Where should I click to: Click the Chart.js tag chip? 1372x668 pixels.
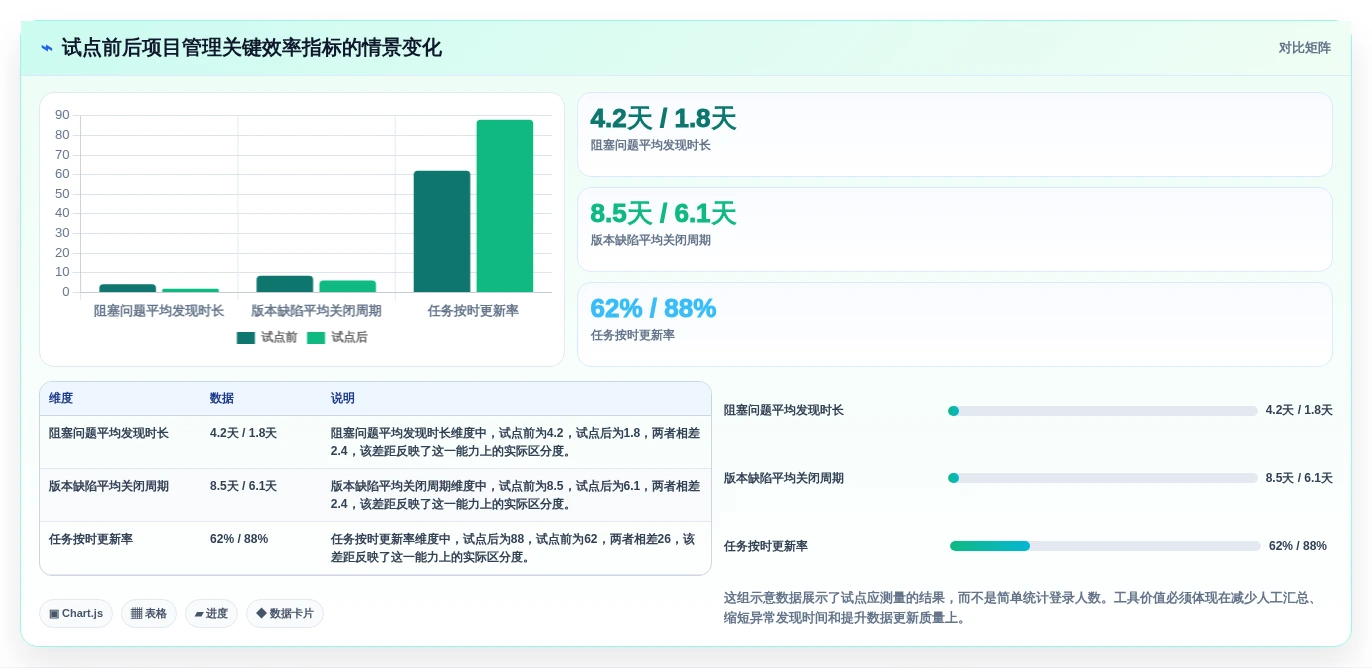(x=76, y=613)
